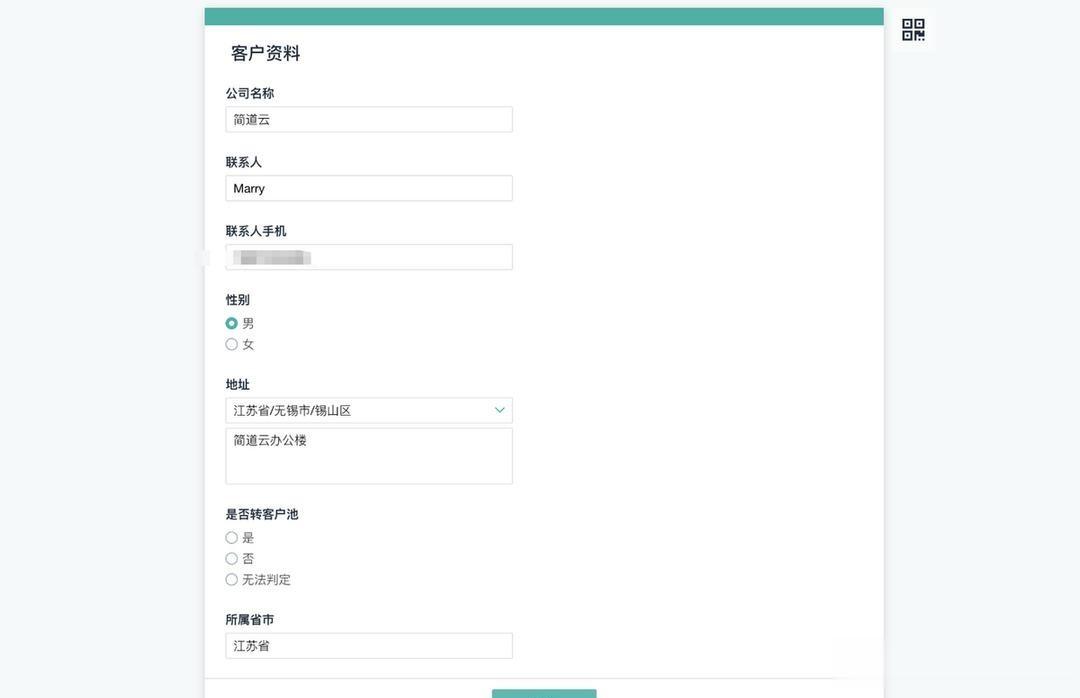
Task: Choose 是 for 是否转客户池
Action: click(232, 538)
